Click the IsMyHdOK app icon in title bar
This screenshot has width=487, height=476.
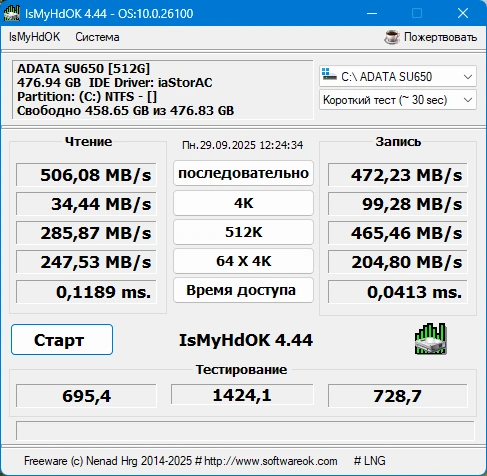[x=12, y=13]
